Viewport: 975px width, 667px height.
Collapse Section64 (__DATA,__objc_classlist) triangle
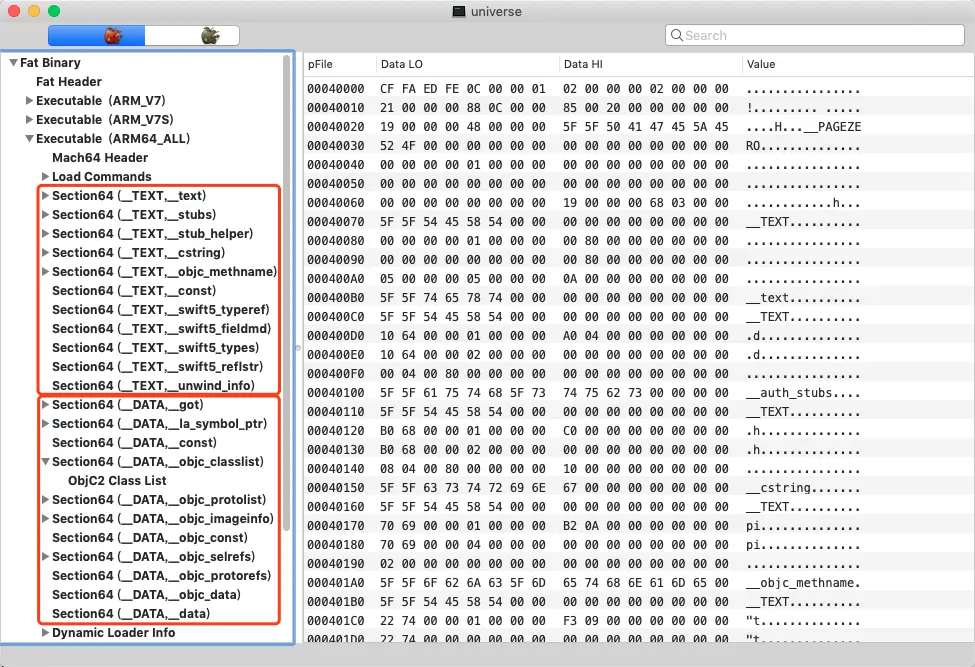pyautogui.click(x=45, y=462)
